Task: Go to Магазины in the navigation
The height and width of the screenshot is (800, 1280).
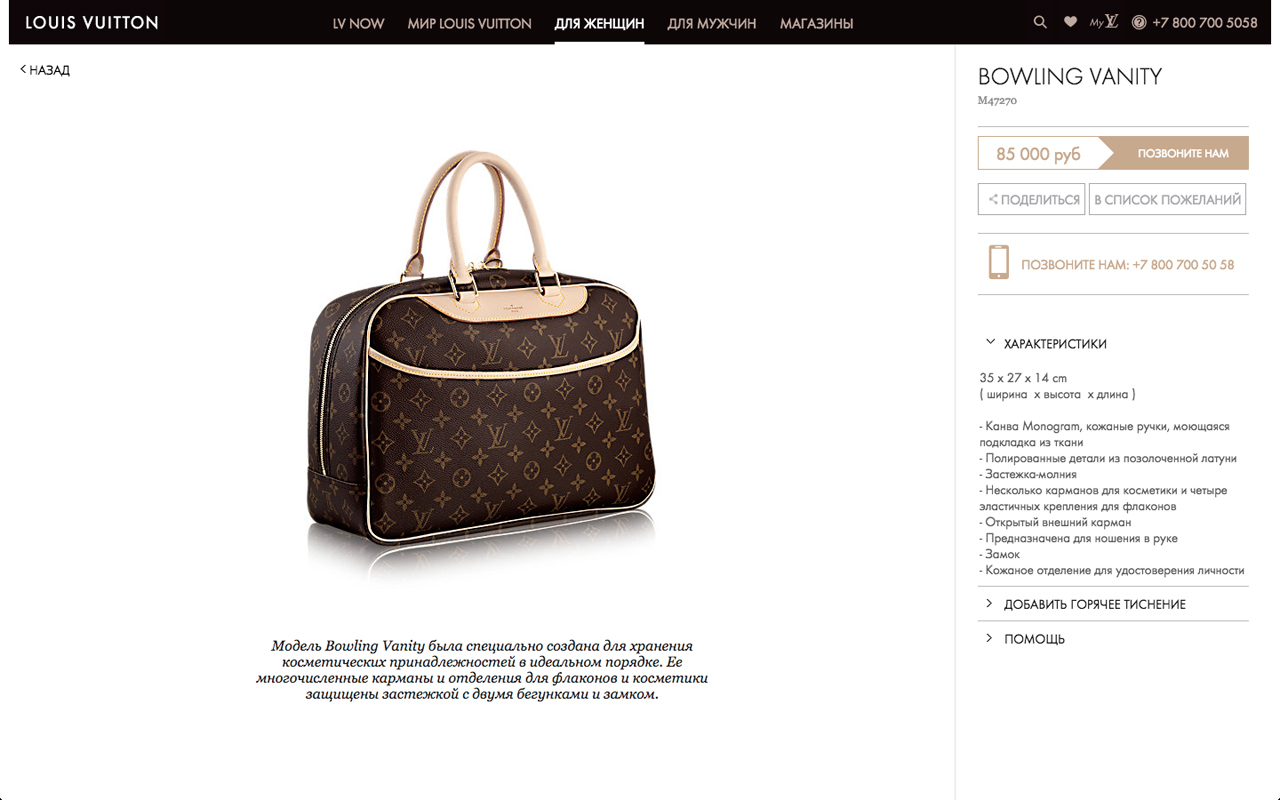Action: (x=817, y=23)
